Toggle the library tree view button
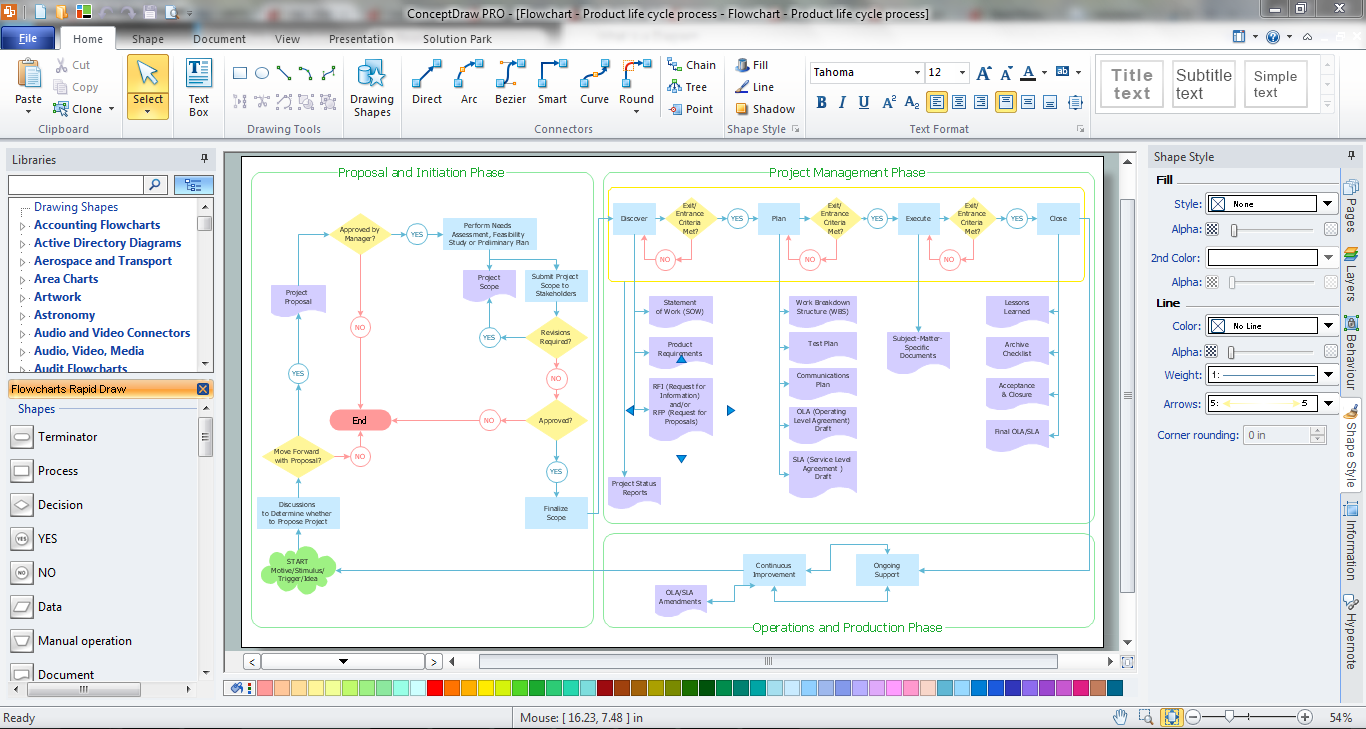This screenshot has height=729, width=1366. 193,185
